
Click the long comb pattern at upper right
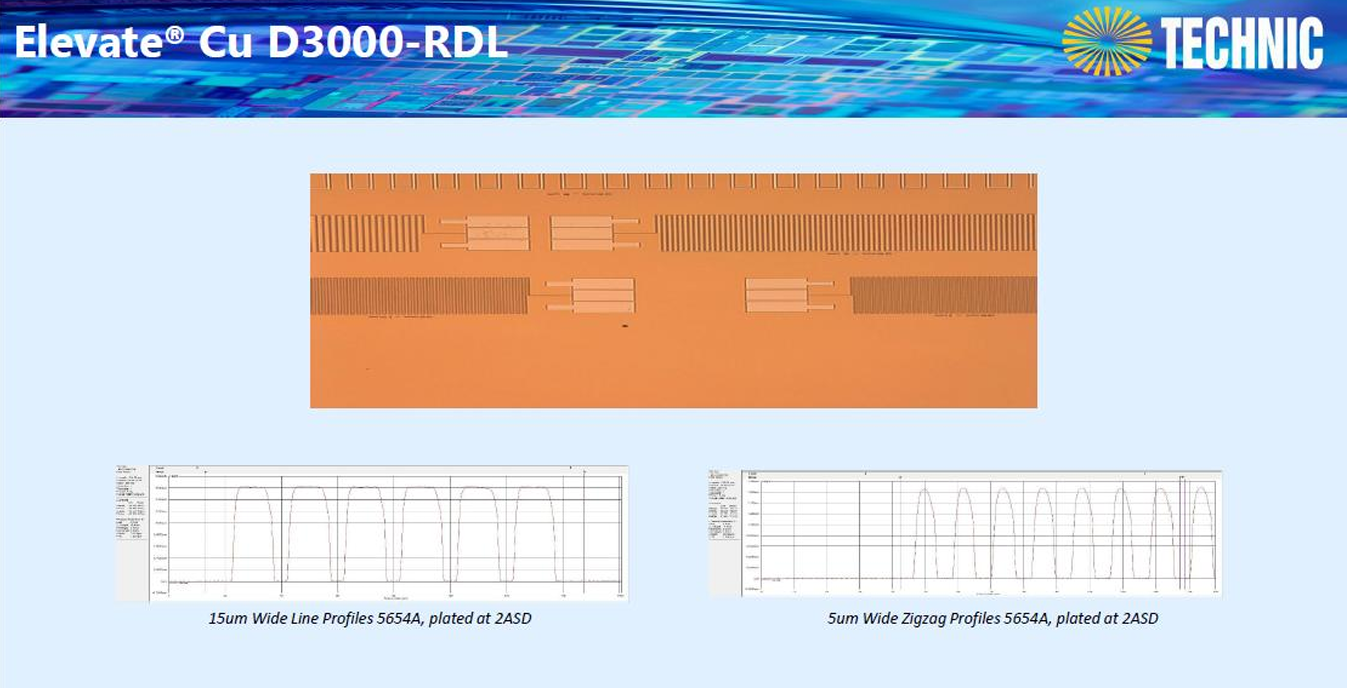[845, 232]
